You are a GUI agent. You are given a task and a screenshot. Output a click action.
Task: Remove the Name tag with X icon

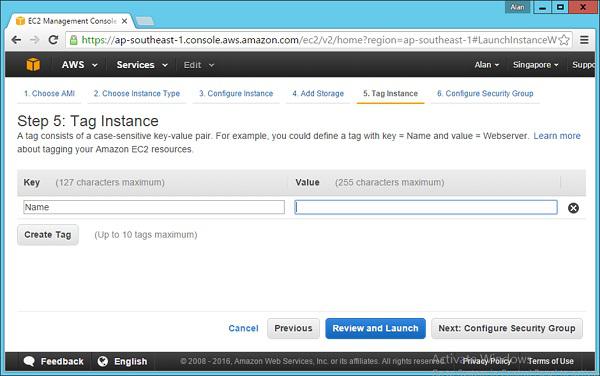coord(573,208)
